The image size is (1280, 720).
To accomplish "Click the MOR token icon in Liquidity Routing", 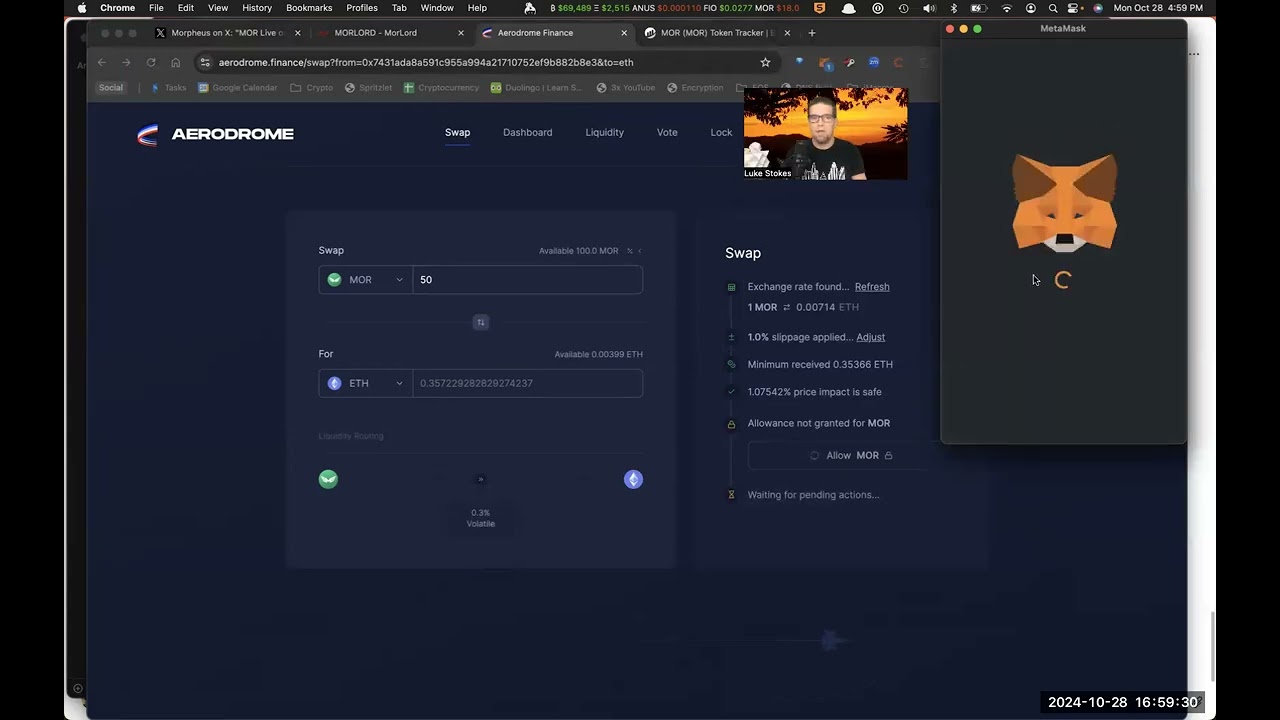I will pyautogui.click(x=328, y=479).
